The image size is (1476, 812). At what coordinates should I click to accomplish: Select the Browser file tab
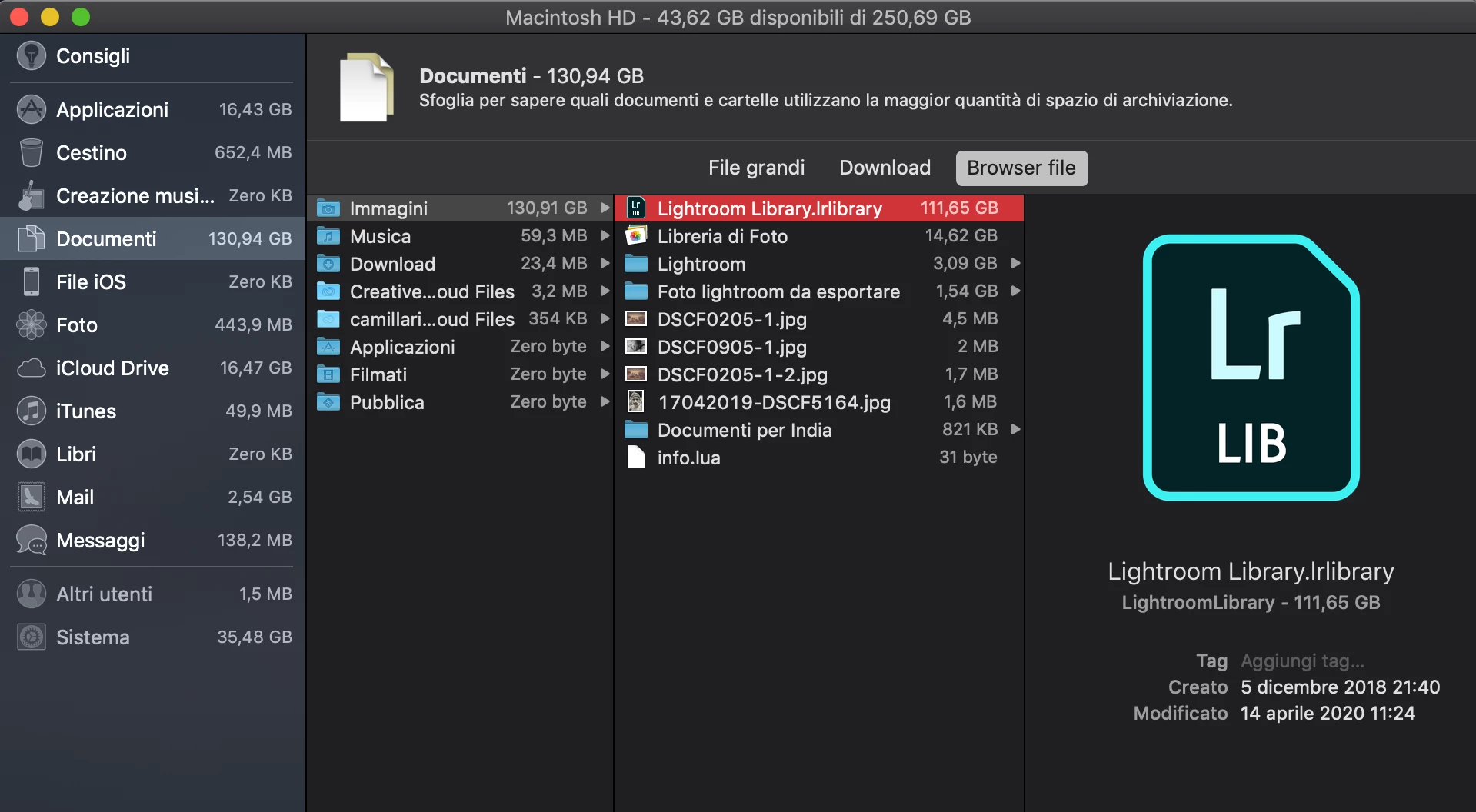[x=1021, y=168]
